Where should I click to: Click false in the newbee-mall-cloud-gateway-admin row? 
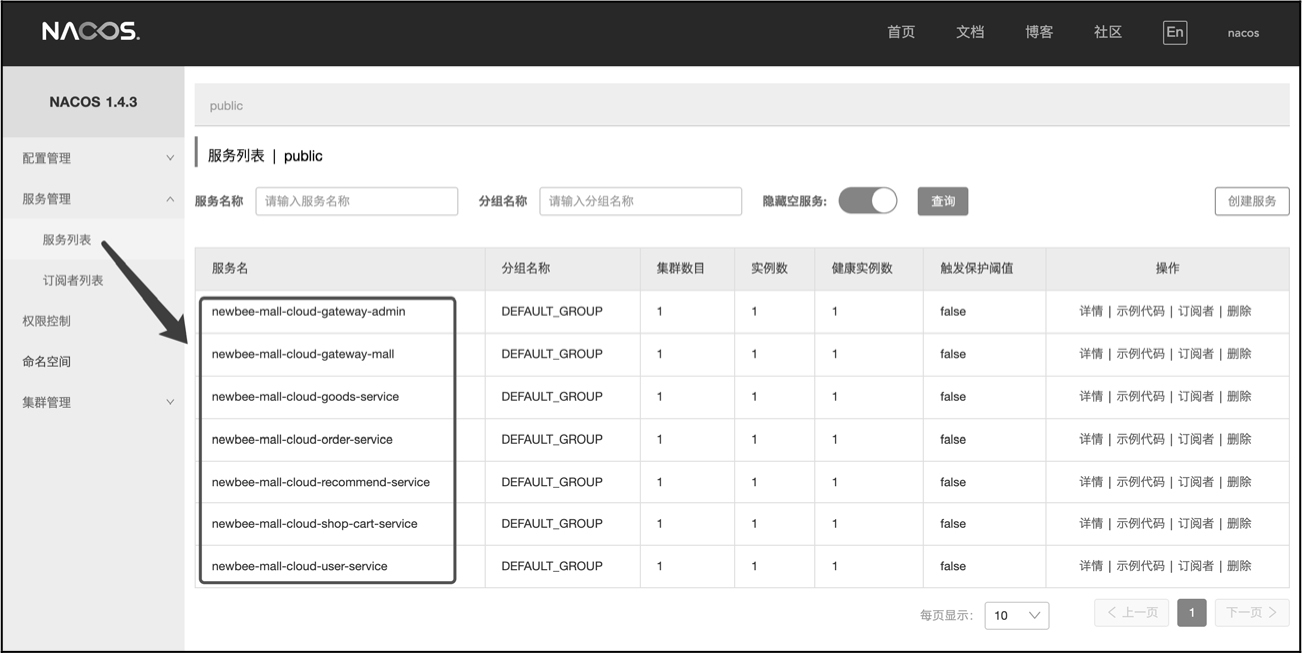pyautogui.click(x=953, y=311)
